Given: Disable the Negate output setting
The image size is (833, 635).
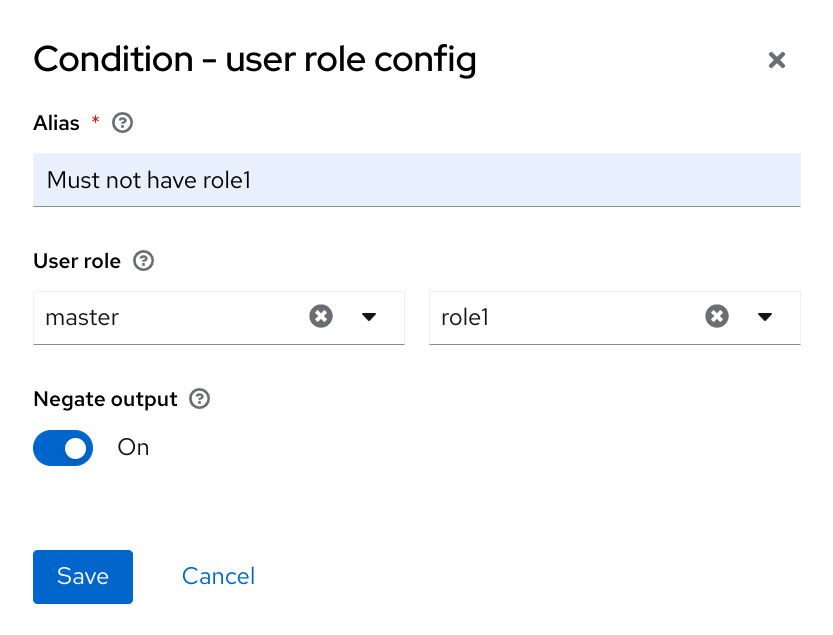Looking at the screenshot, I should pos(63,448).
